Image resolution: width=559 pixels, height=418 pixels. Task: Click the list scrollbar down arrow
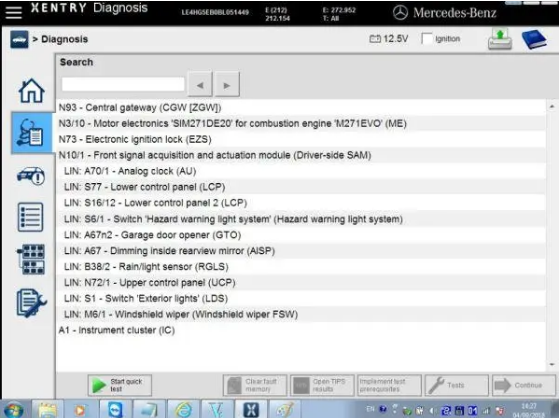coord(552,365)
